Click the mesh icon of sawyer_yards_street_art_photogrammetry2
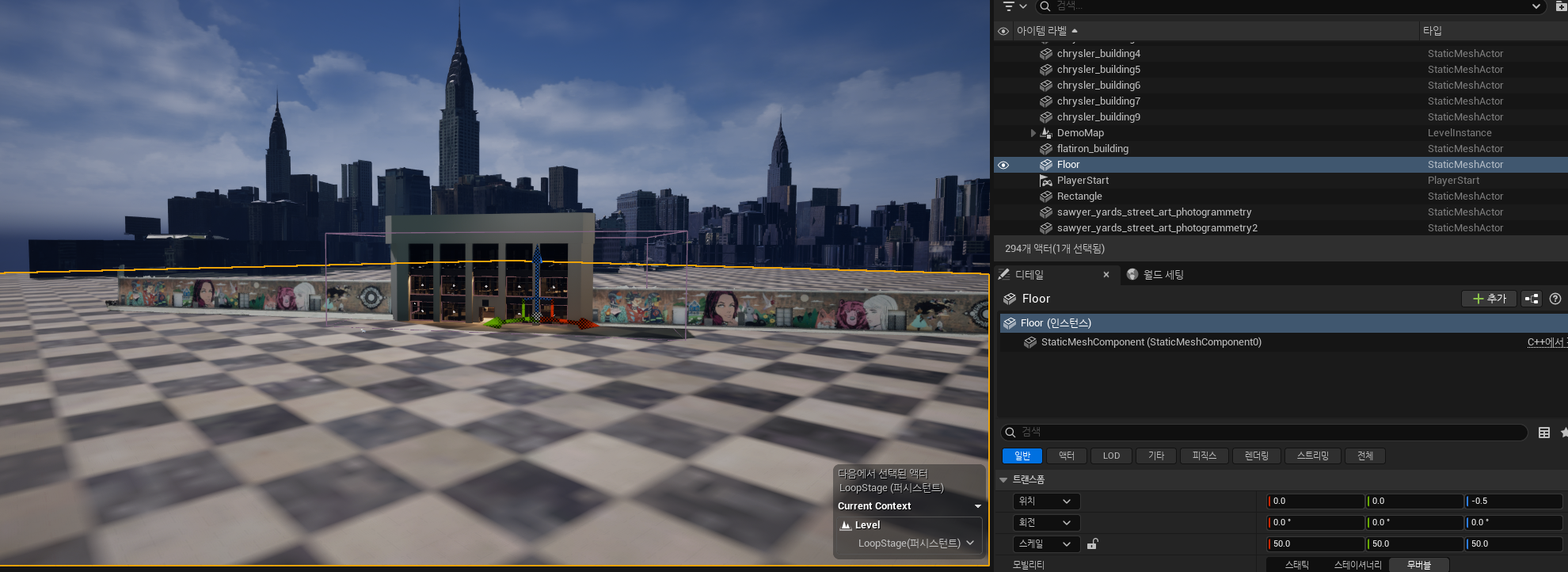 coord(1046,228)
